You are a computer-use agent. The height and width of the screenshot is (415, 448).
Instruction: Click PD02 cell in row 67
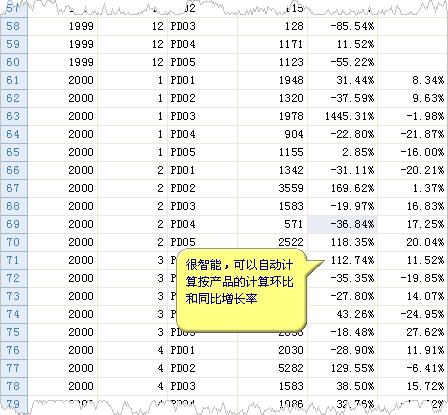tap(202, 188)
